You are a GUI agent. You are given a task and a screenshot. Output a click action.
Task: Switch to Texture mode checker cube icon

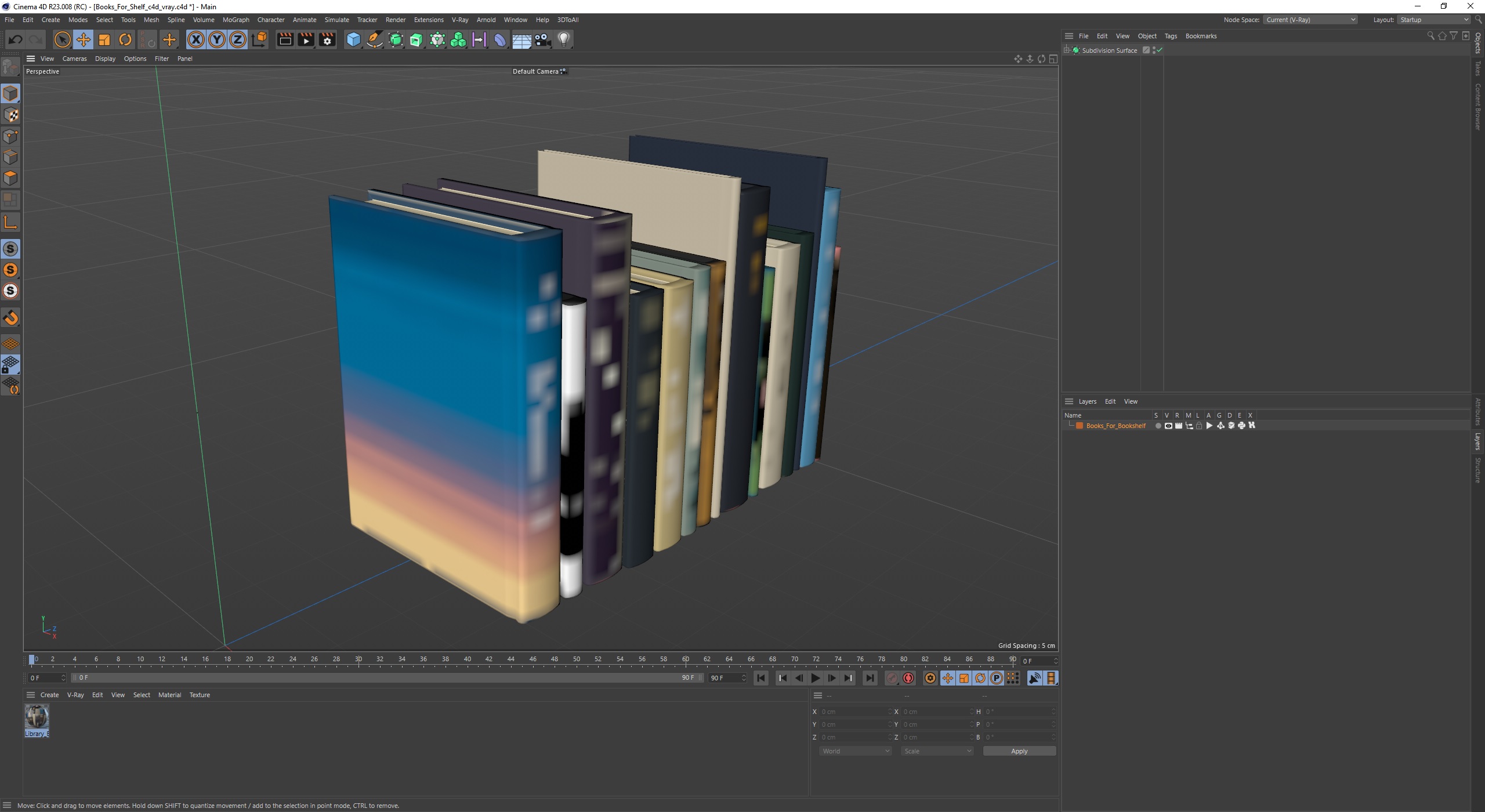point(10,115)
